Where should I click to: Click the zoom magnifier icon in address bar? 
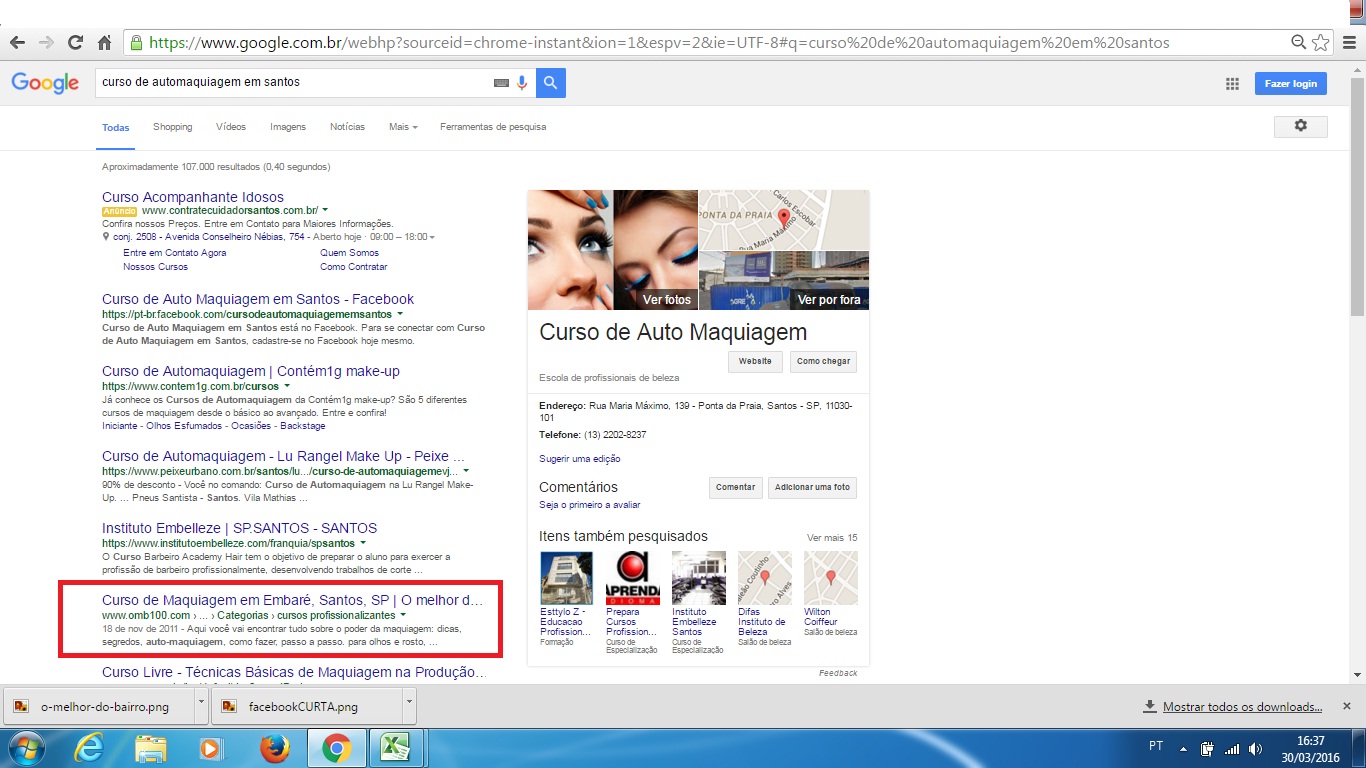tap(1298, 43)
